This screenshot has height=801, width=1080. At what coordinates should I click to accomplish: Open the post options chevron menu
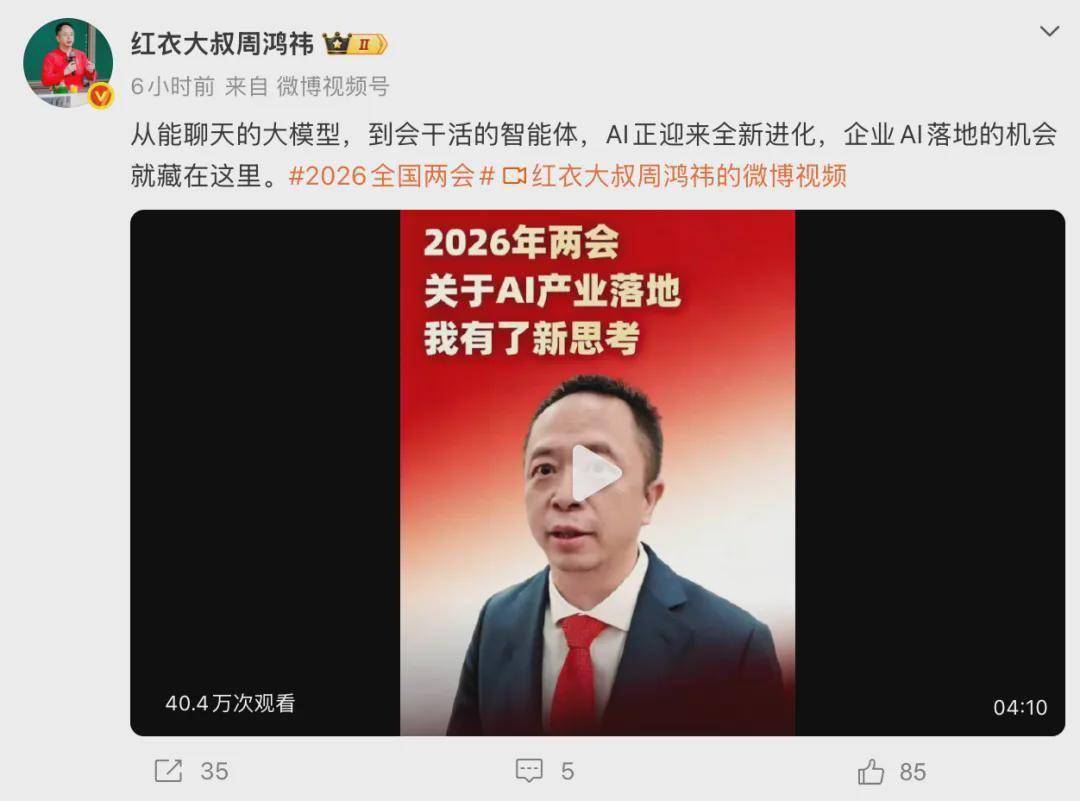pyautogui.click(x=1049, y=32)
